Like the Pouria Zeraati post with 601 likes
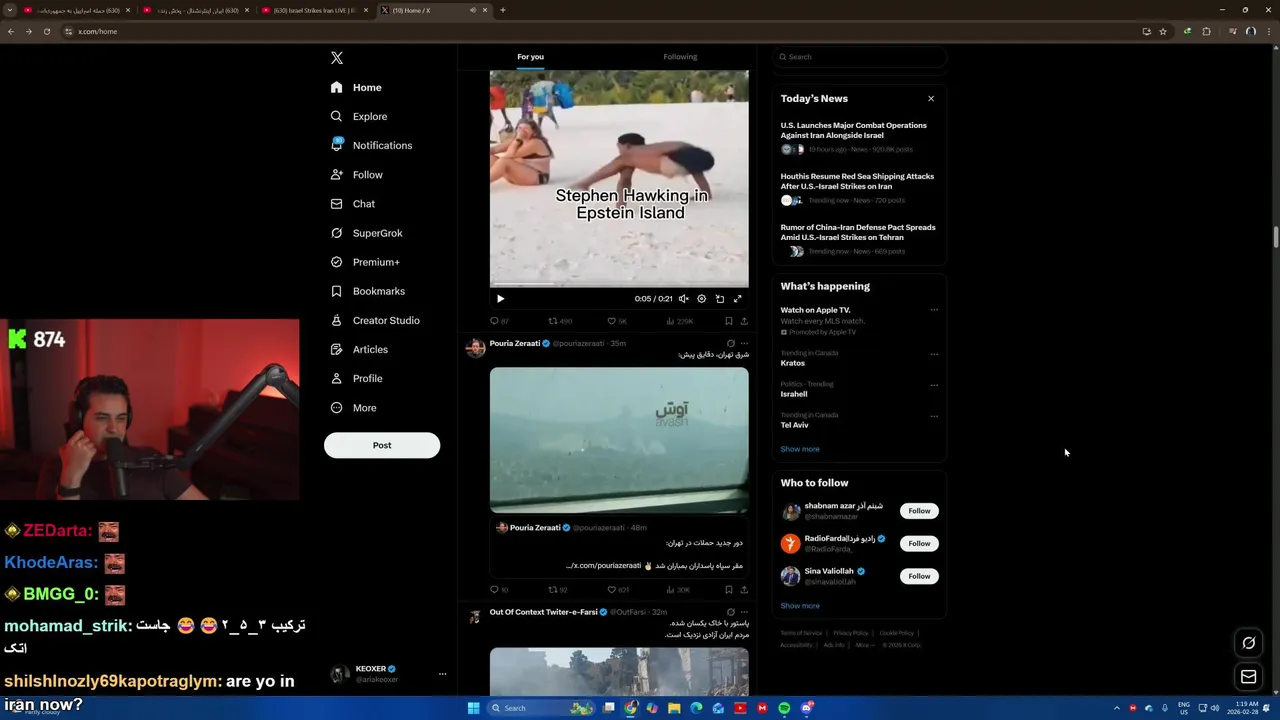 [618, 590]
